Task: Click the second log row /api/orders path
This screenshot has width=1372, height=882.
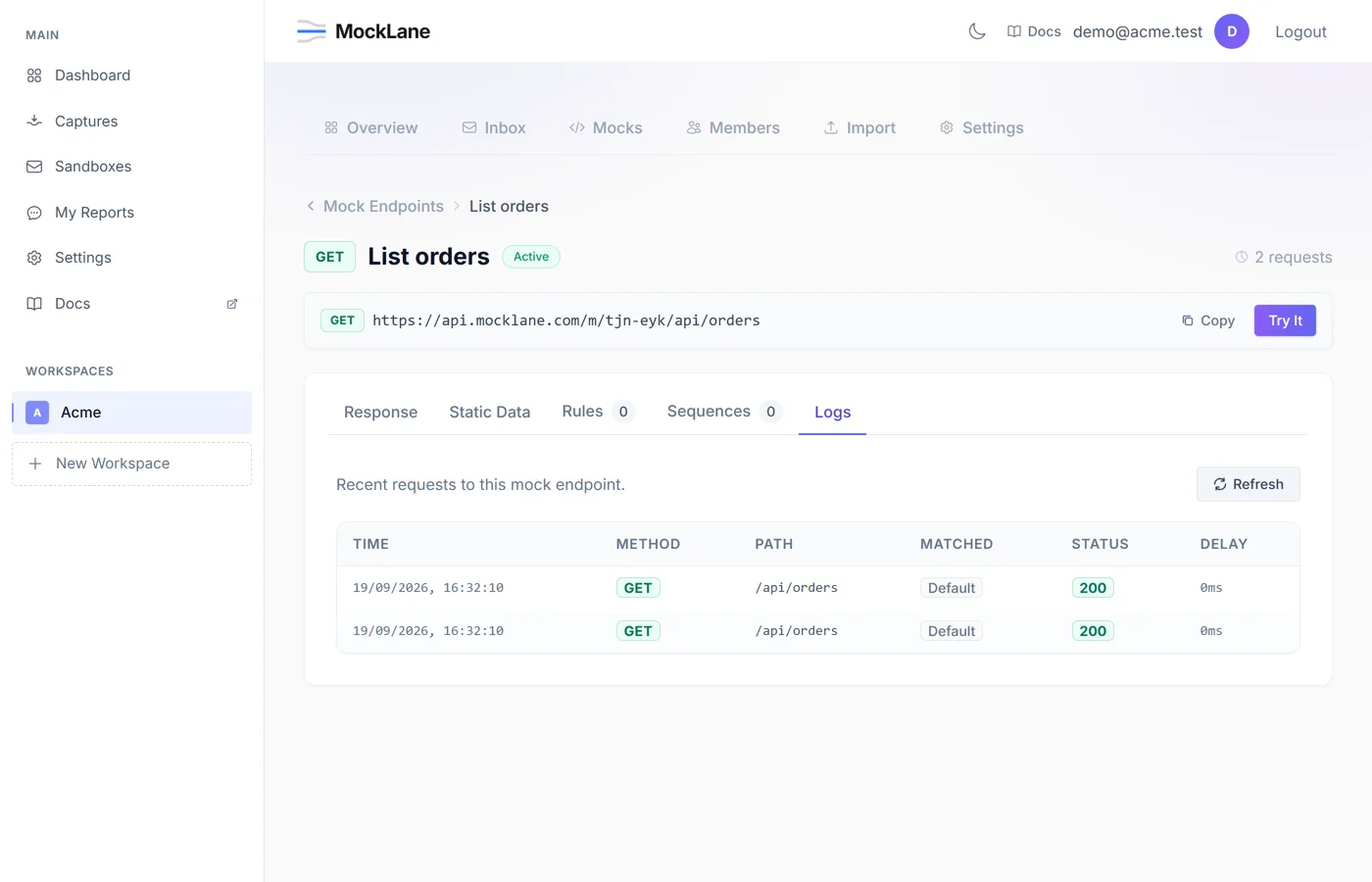Action: click(x=797, y=631)
